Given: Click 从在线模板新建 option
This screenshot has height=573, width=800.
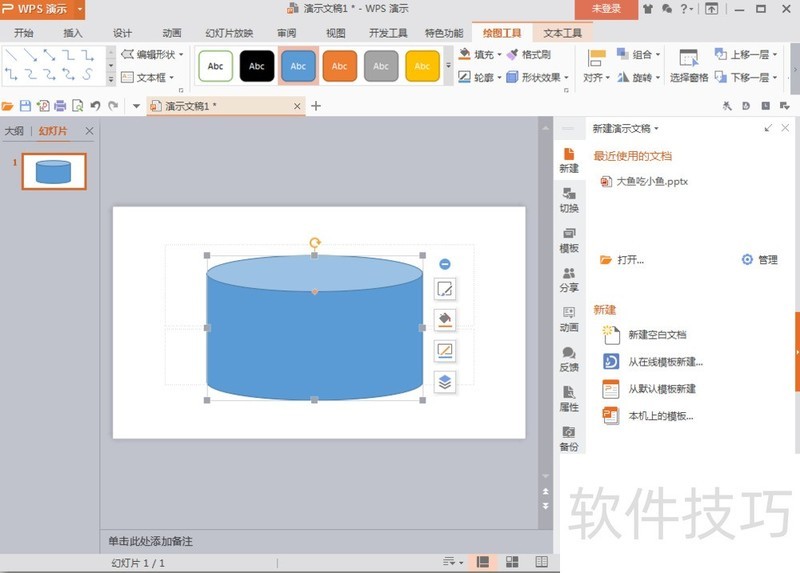Looking at the screenshot, I should pos(653,362).
